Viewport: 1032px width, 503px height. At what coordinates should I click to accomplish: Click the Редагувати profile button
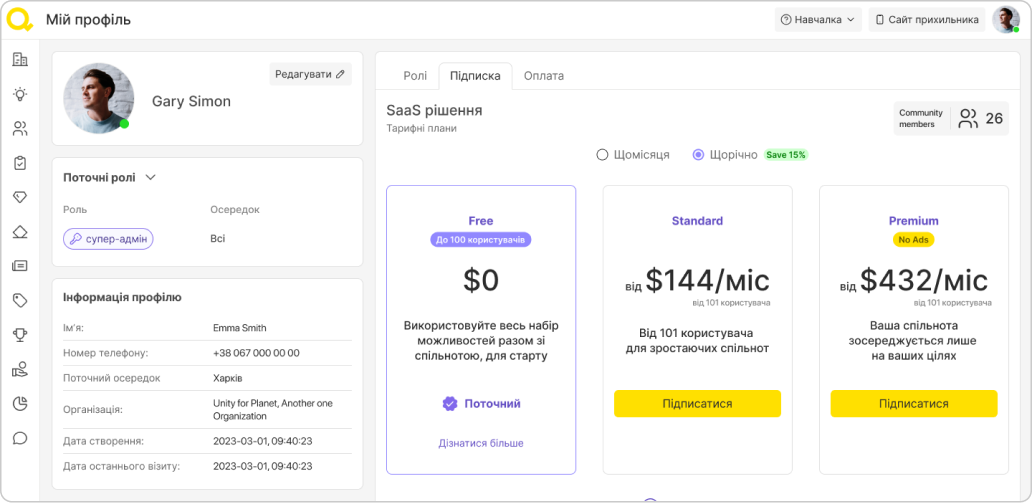310,74
